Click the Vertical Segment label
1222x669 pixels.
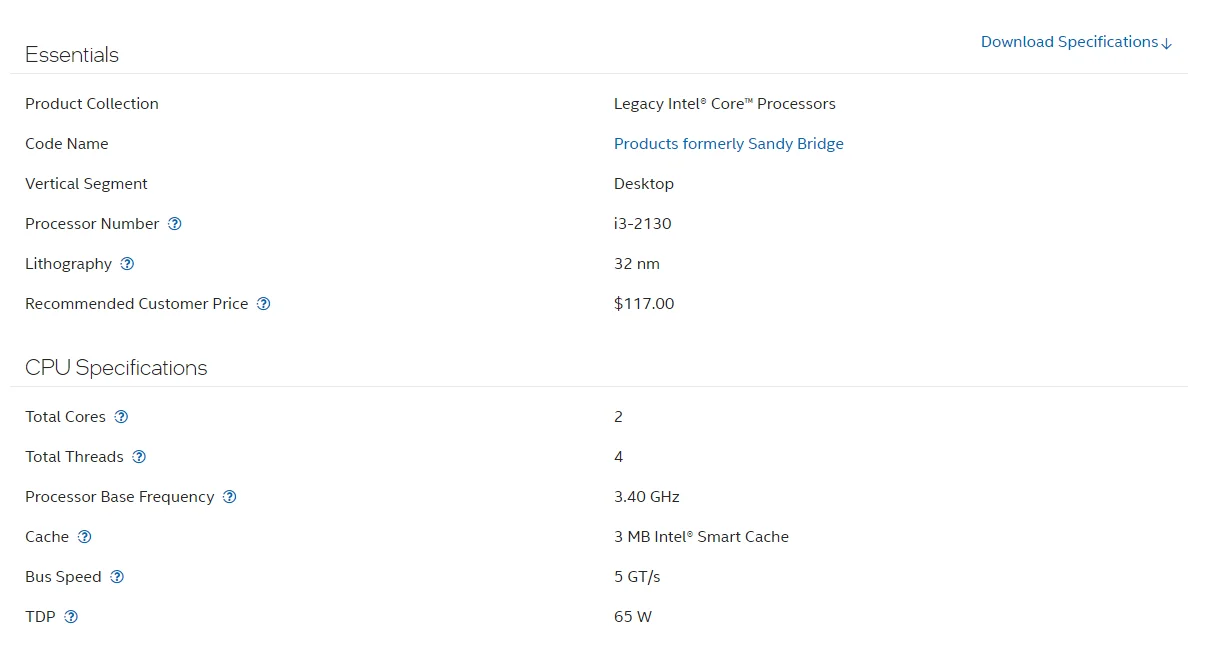pos(86,184)
